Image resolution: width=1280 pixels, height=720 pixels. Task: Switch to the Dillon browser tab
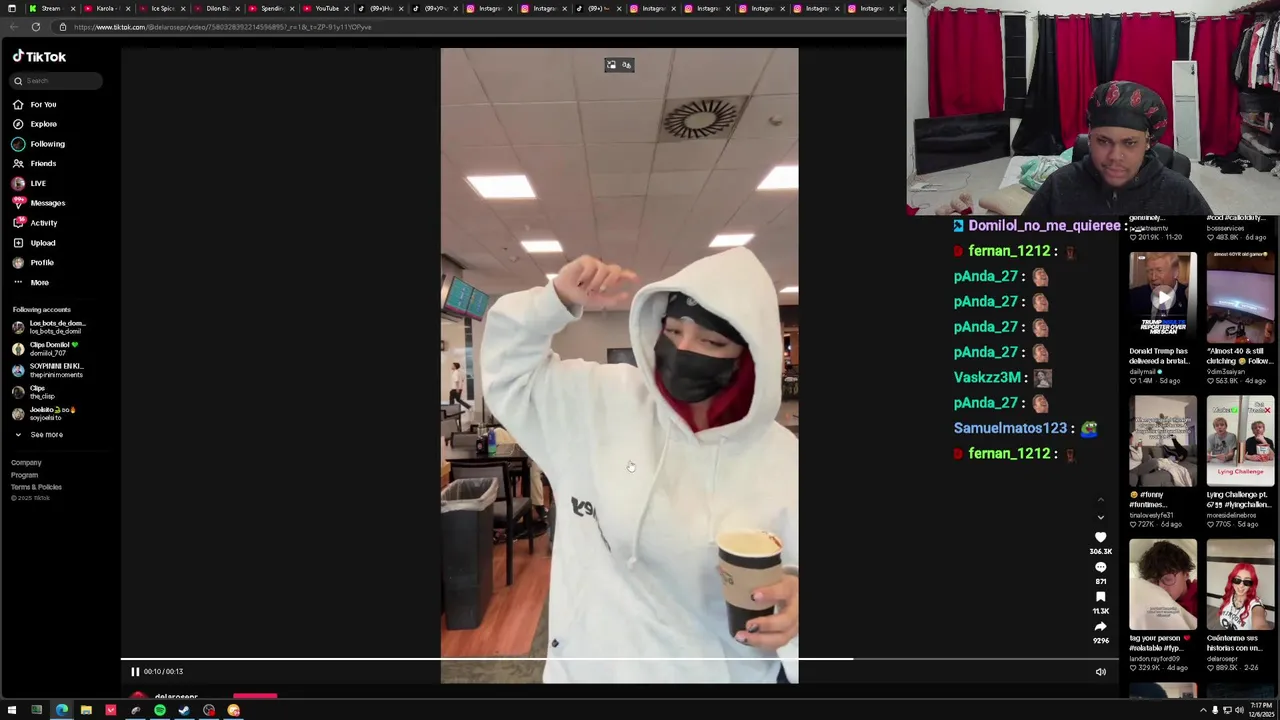pyautogui.click(x=216, y=9)
